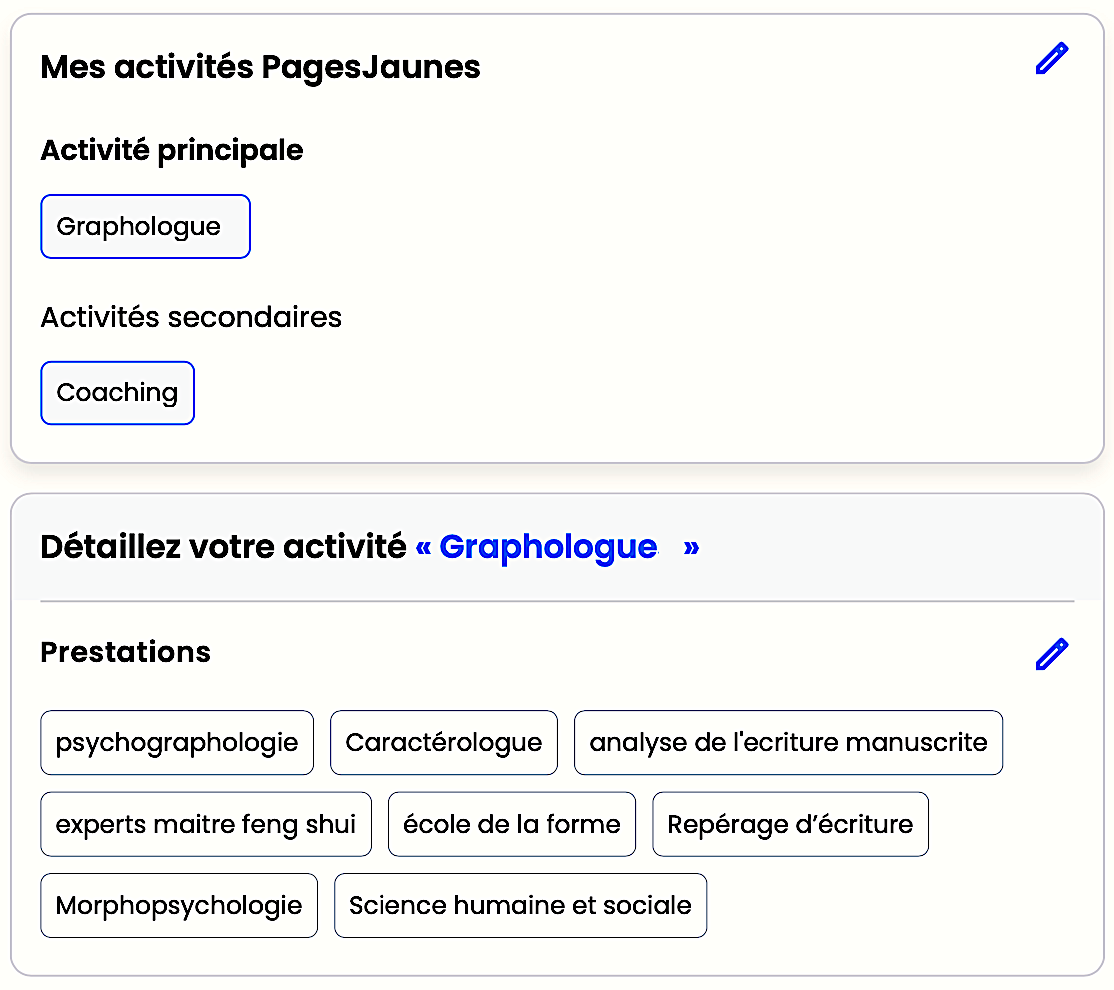Select the experts maitre feng shui tag
Screen dimensions: 1114x990
pos(206,825)
